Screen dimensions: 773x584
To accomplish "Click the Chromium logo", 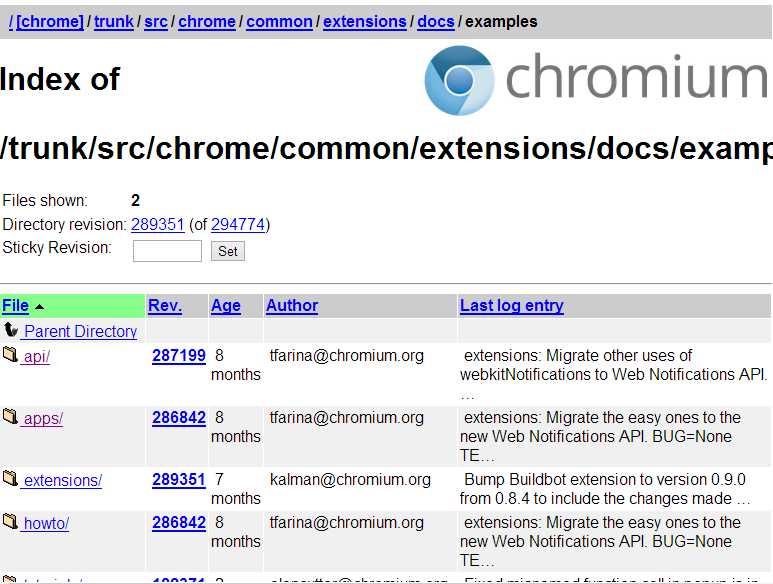I will (x=596, y=80).
